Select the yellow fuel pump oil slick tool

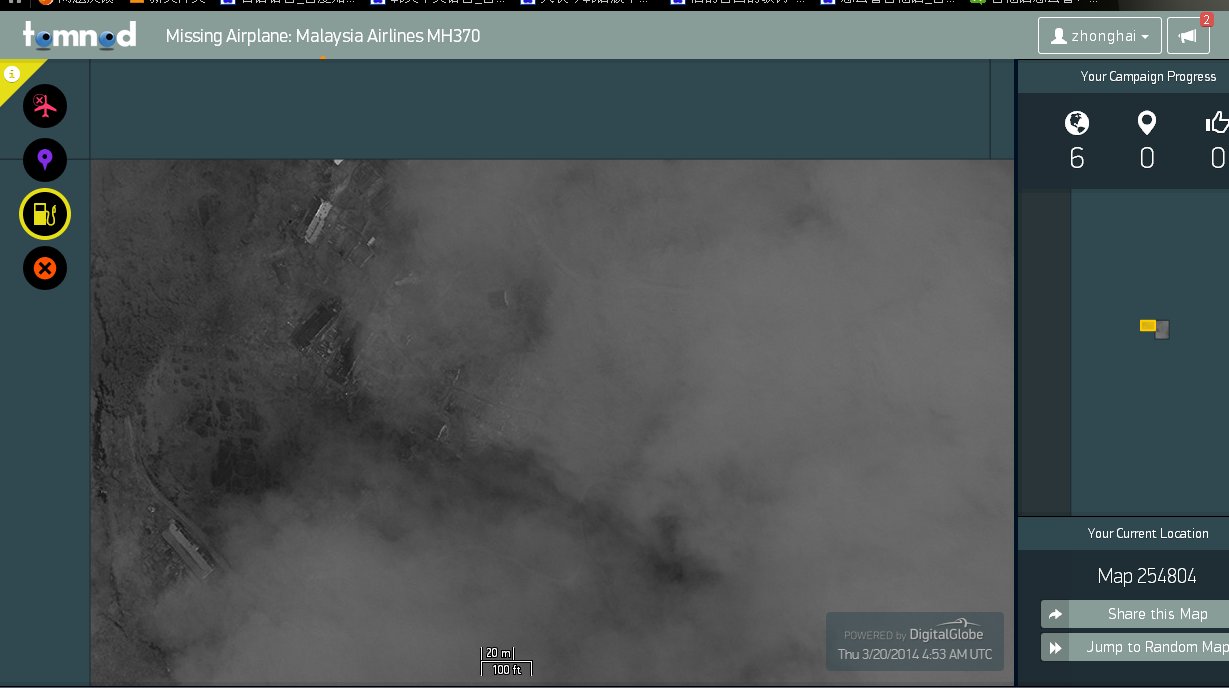[x=45, y=214]
